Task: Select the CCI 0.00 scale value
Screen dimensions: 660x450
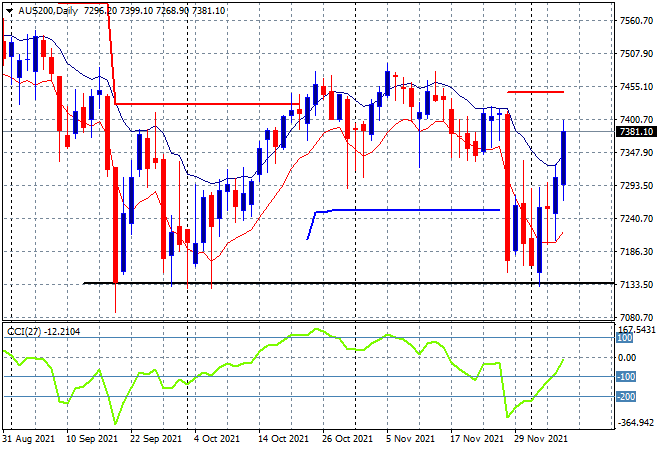Action: pos(626,358)
